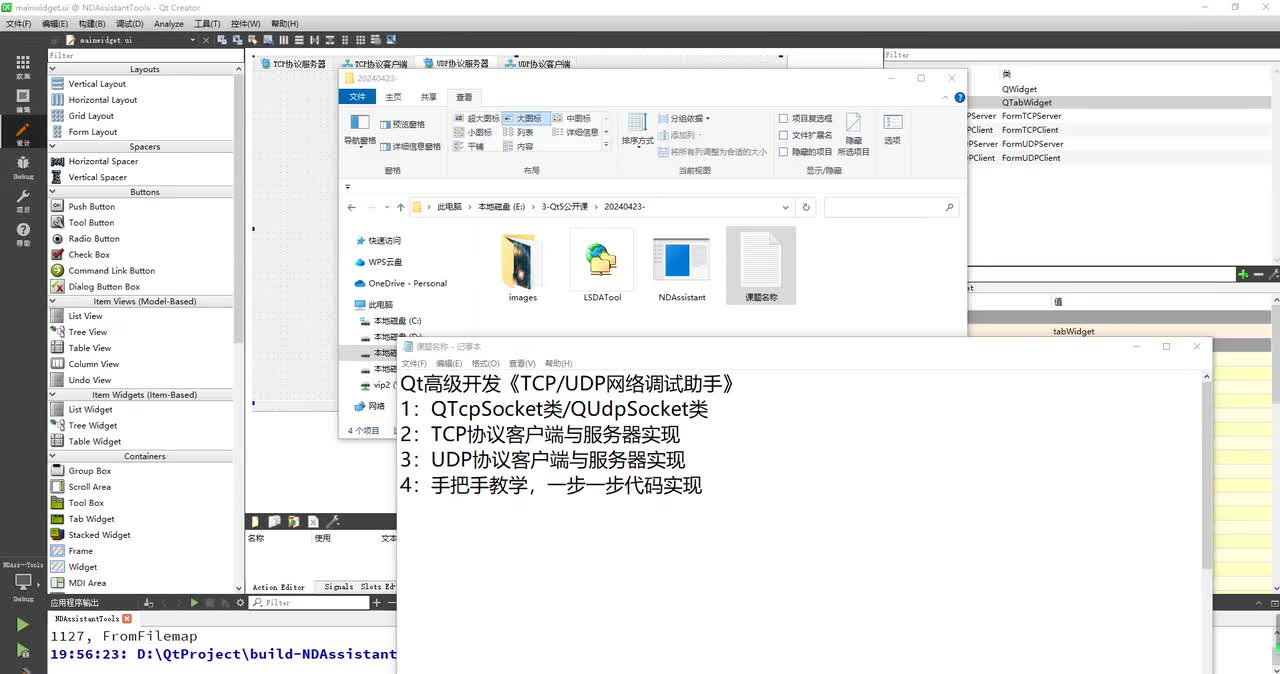Click the Explorer help question mark icon

coord(960,98)
